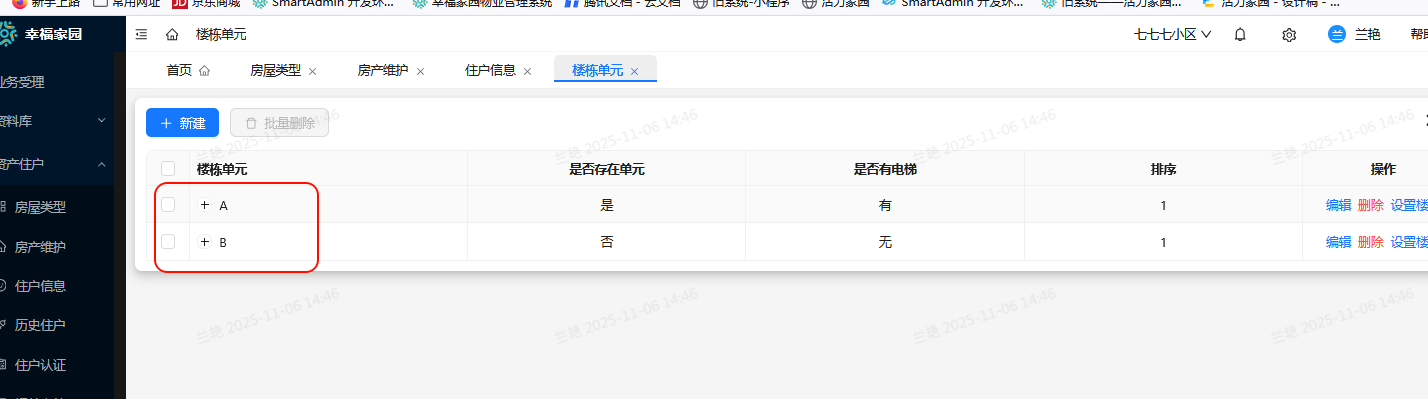Switch to the 房屋类型 tab

pos(275,71)
